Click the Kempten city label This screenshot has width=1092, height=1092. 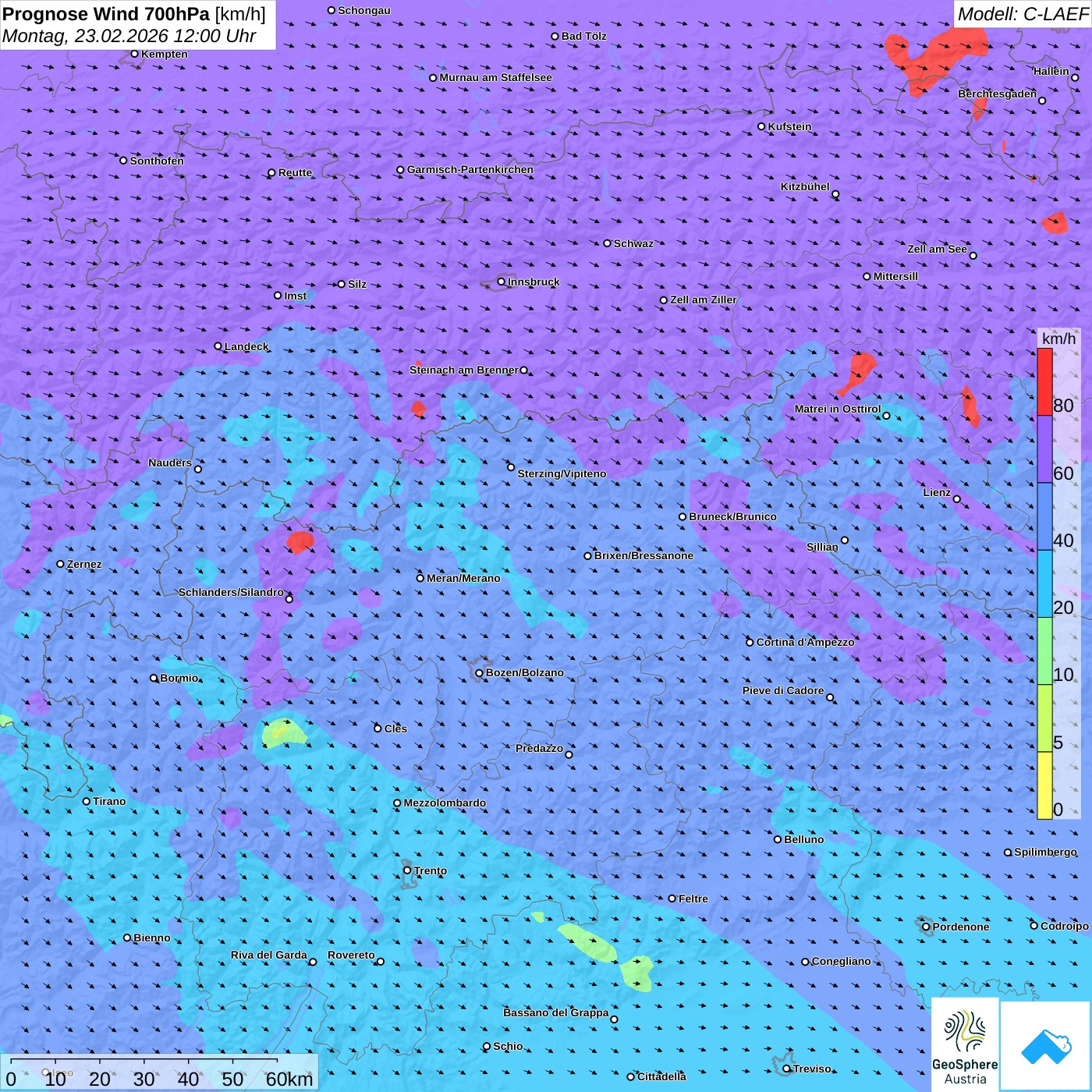coord(165,54)
